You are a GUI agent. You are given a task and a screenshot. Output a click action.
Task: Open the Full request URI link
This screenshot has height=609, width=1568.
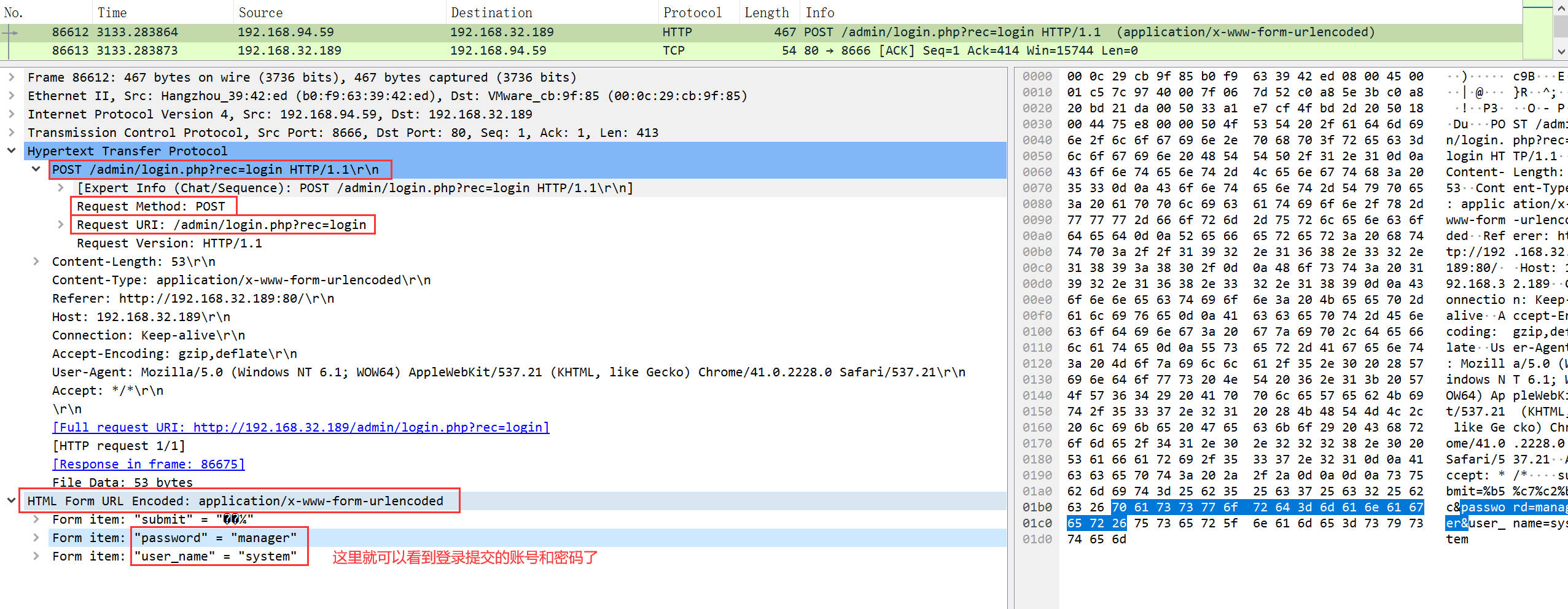300,427
